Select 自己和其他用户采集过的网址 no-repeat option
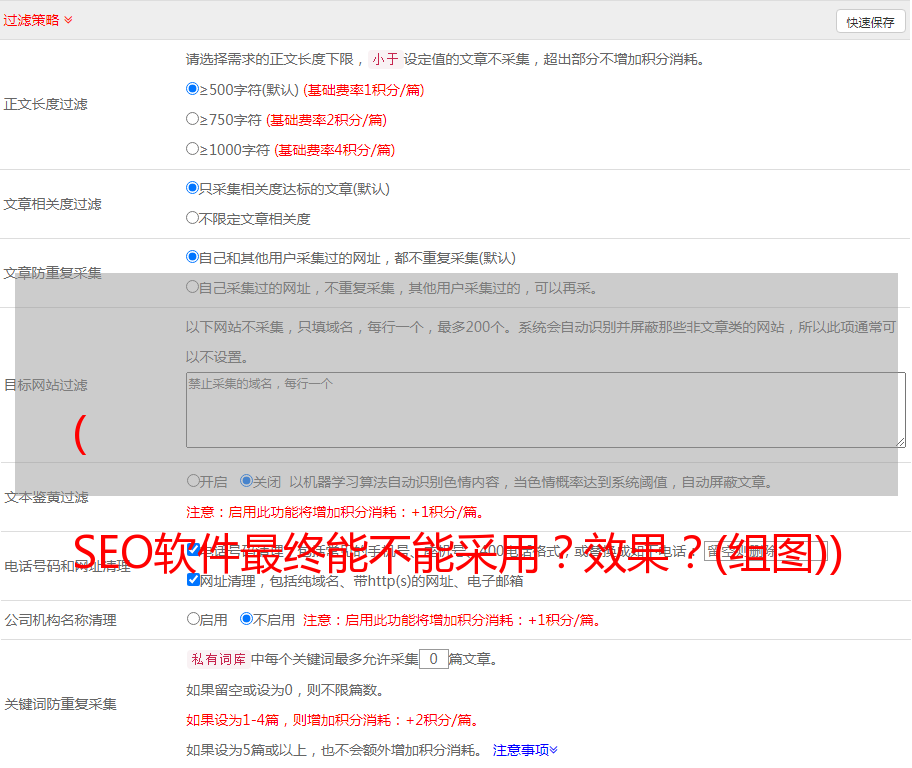The width and height of the screenshot is (912, 768). 192,257
